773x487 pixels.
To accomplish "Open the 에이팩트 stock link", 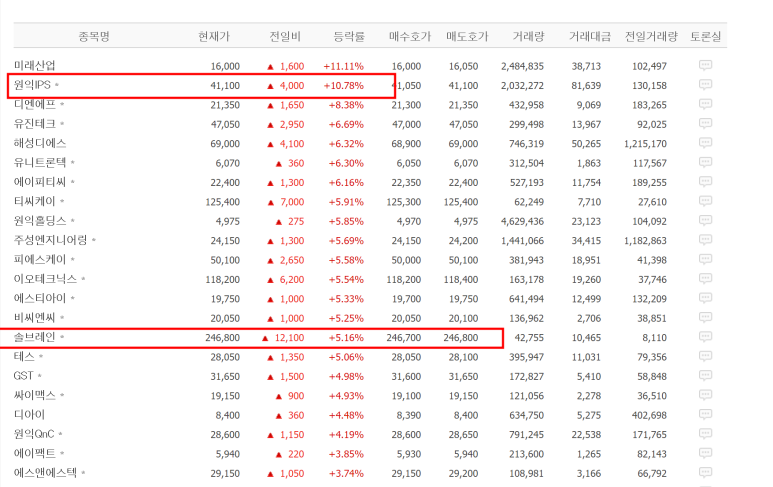I will (35, 453).
